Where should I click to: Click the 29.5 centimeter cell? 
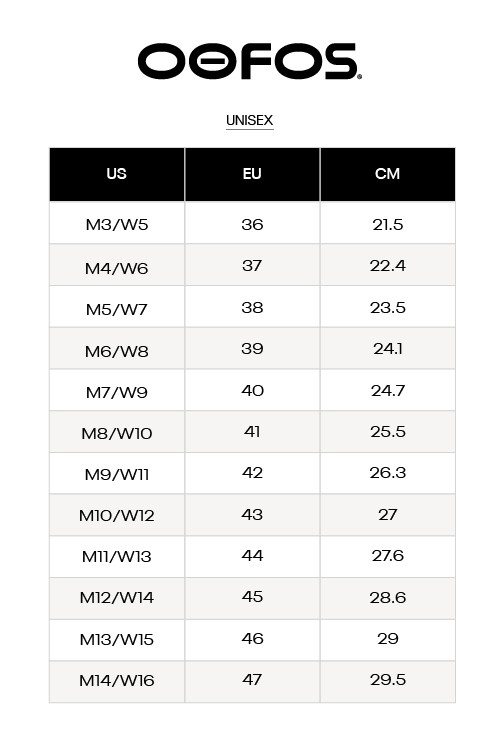[388, 681]
